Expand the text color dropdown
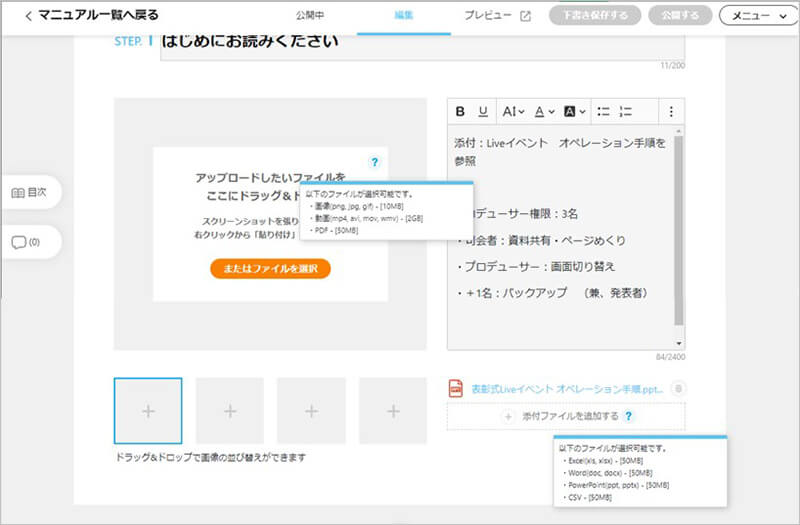The height and width of the screenshot is (525, 800). 544,112
